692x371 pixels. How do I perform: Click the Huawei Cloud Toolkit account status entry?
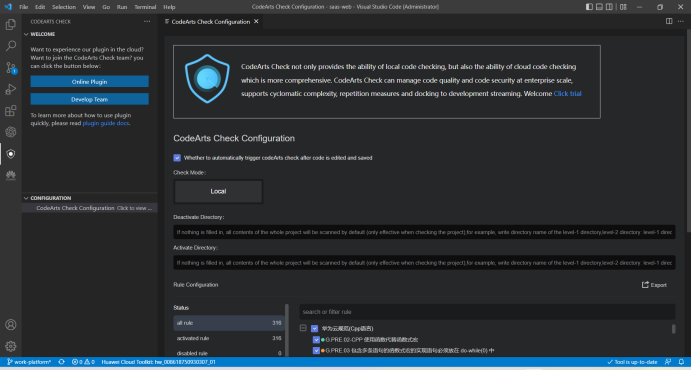pyautogui.click(x=158, y=362)
